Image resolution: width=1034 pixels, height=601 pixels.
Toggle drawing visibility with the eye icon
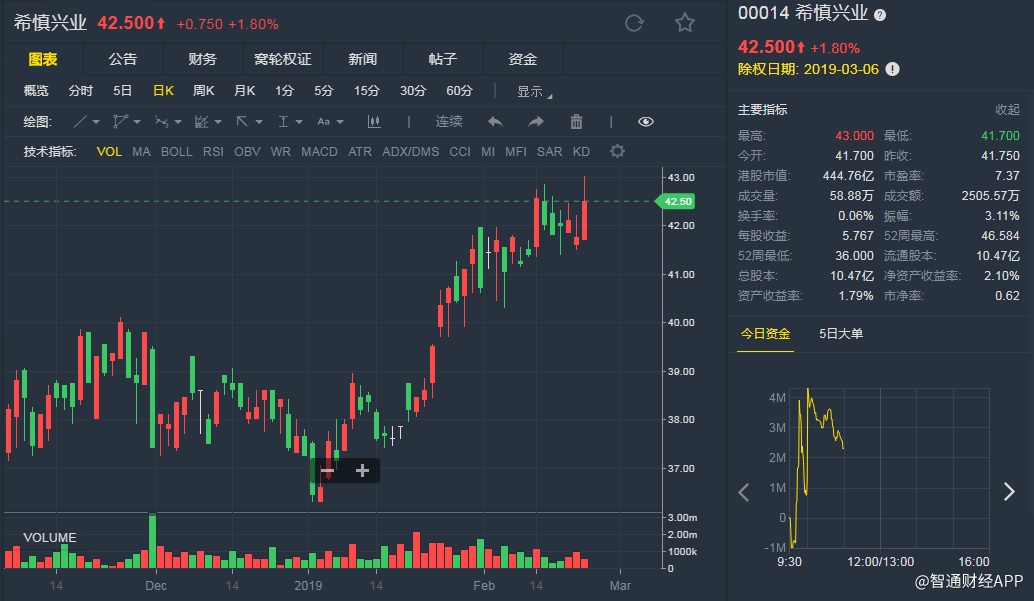[646, 122]
